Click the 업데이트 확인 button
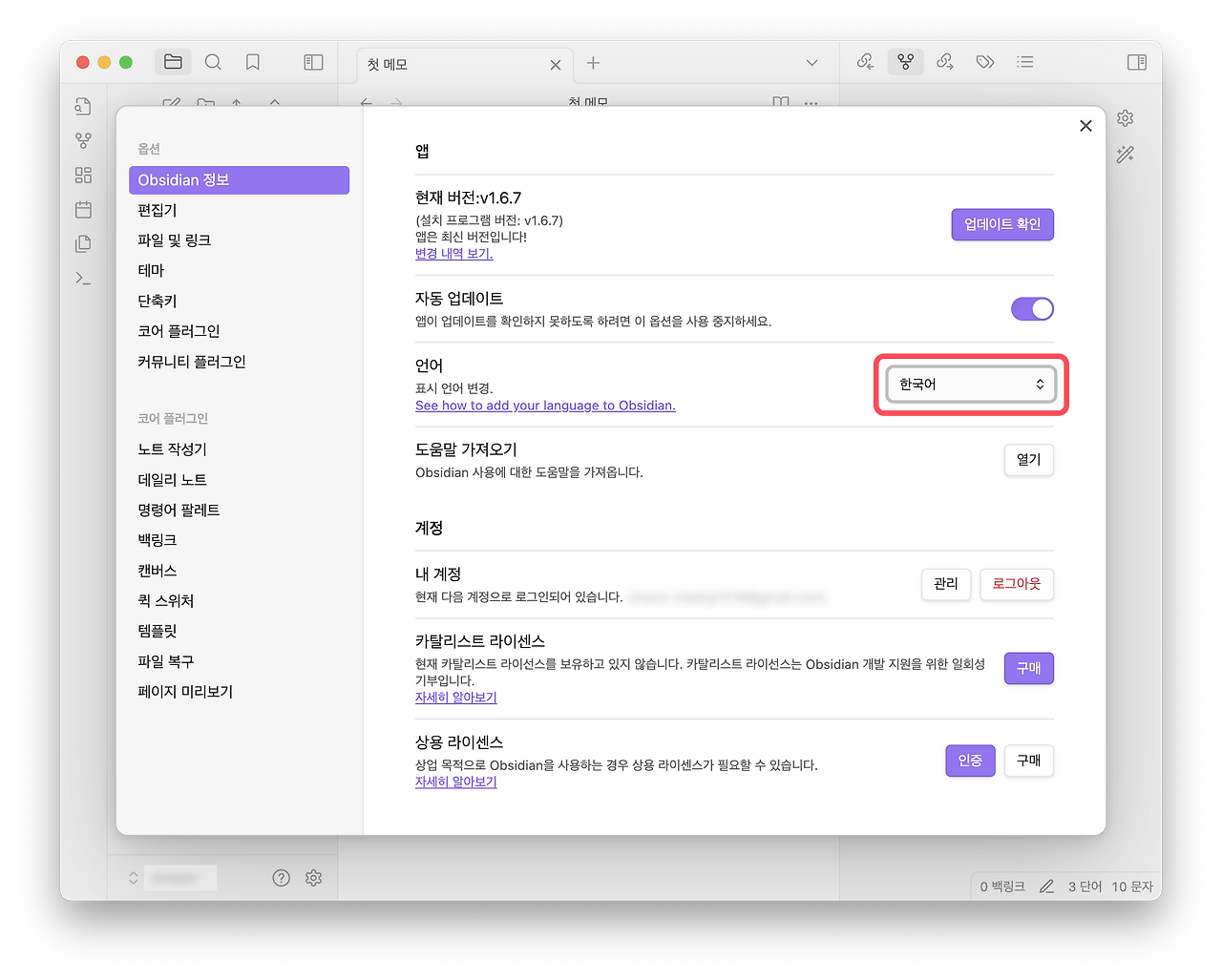This screenshot has height=980, width=1222. (x=1002, y=224)
